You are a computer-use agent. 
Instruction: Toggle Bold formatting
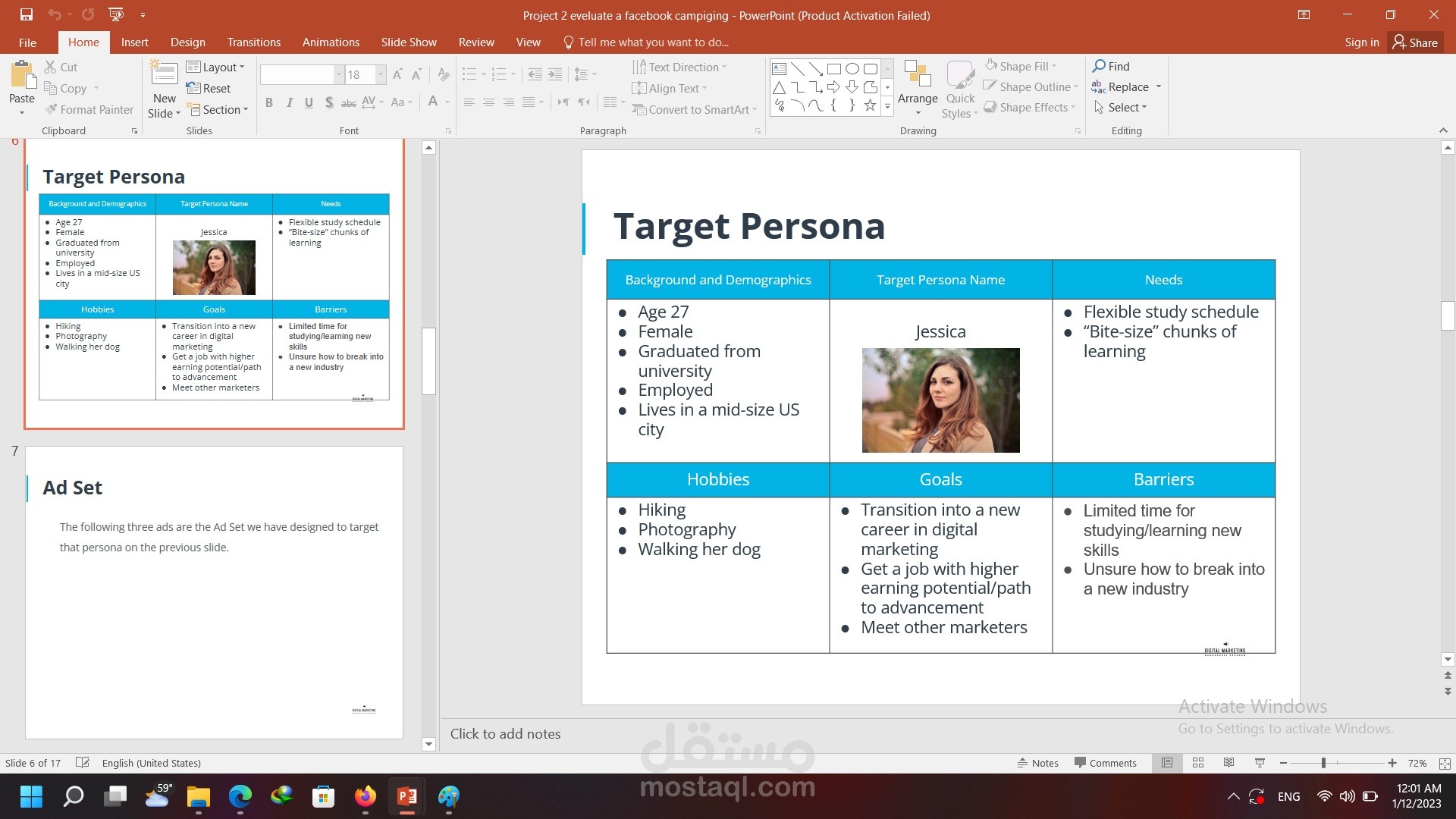(x=269, y=102)
